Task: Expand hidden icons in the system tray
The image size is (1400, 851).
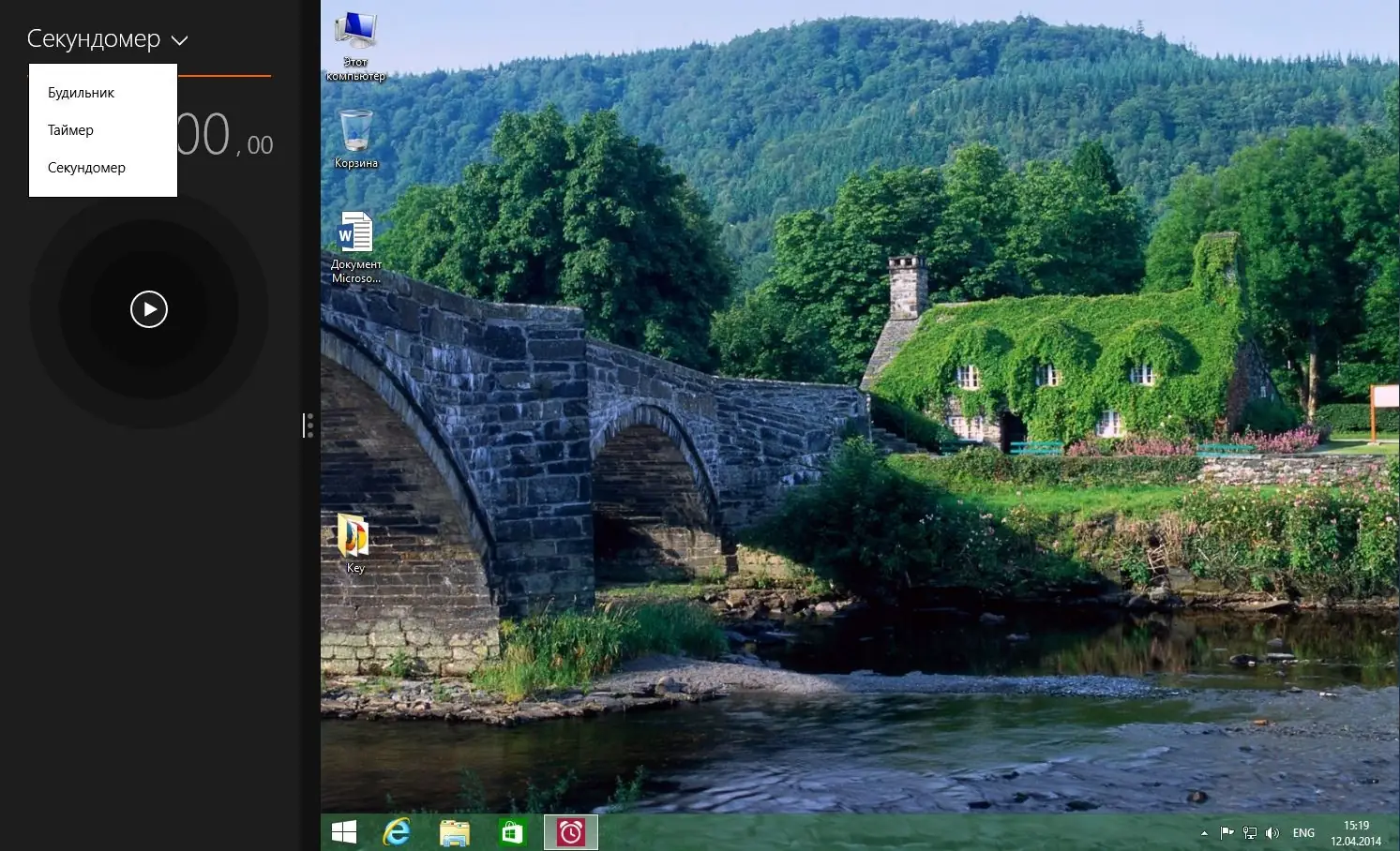Action: click(x=1204, y=832)
